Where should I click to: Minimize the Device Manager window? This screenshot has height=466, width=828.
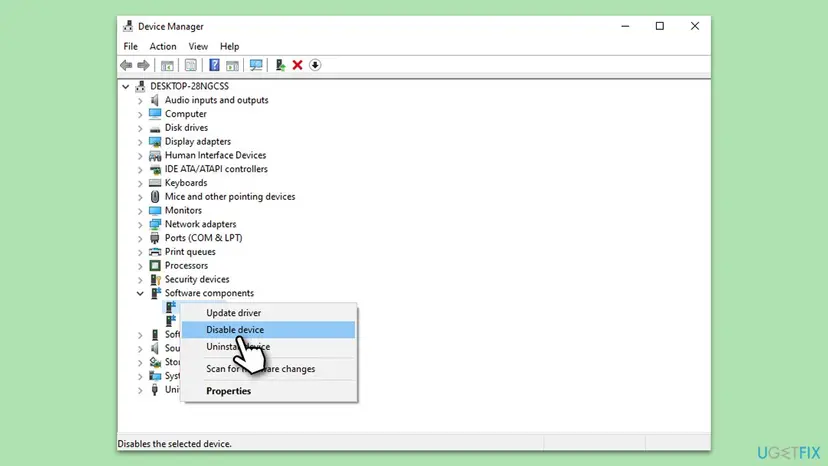coord(625,26)
